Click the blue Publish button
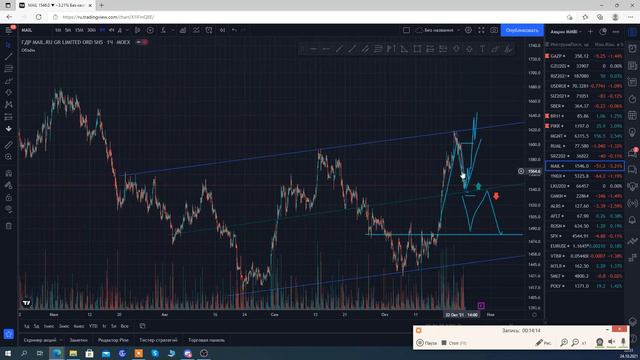This screenshot has height=360, width=640. [x=522, y=30]
